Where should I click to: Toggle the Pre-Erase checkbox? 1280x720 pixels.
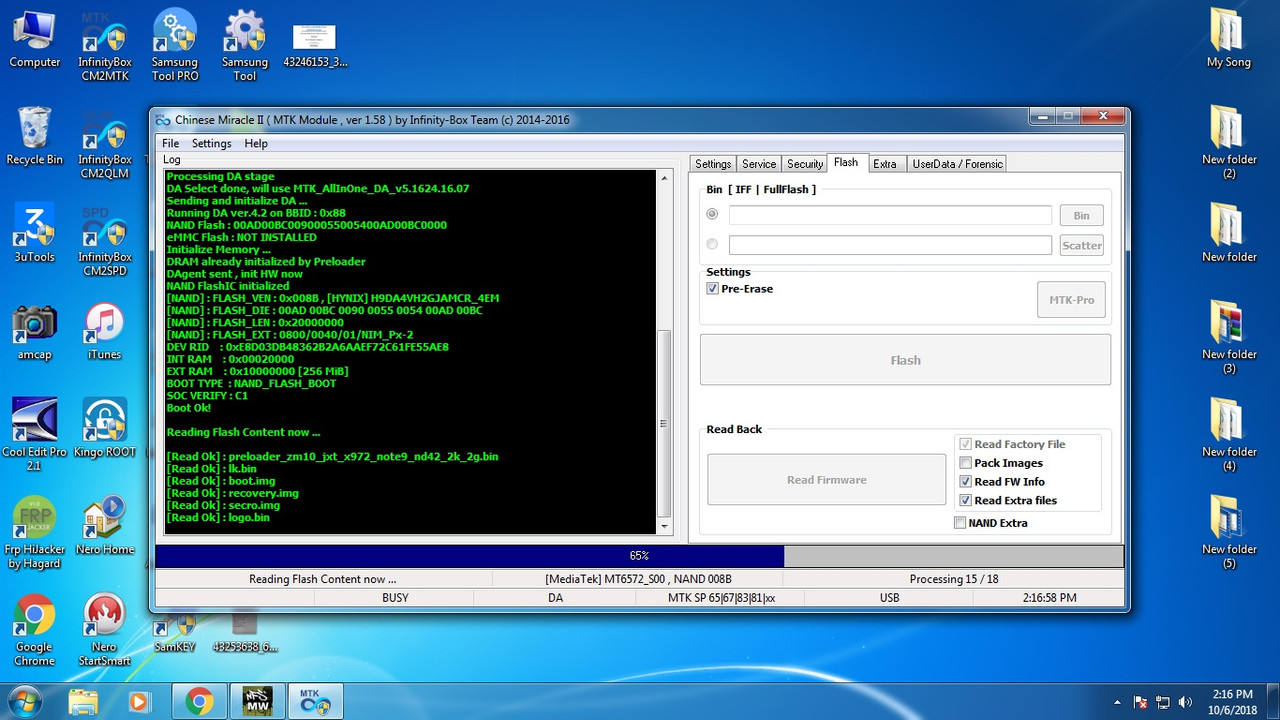click(713, 289)
